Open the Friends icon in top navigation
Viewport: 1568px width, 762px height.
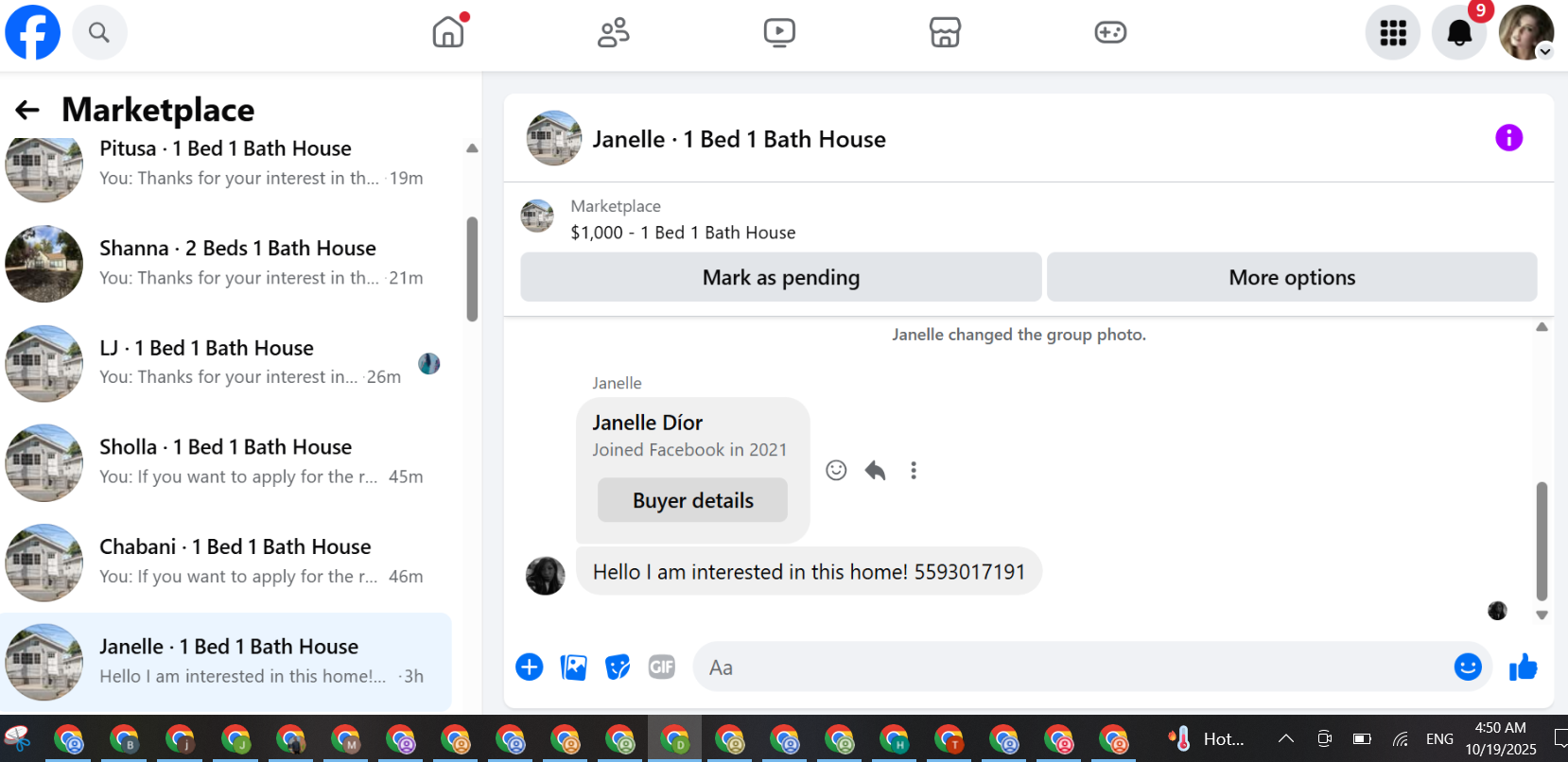pos(614,32)
